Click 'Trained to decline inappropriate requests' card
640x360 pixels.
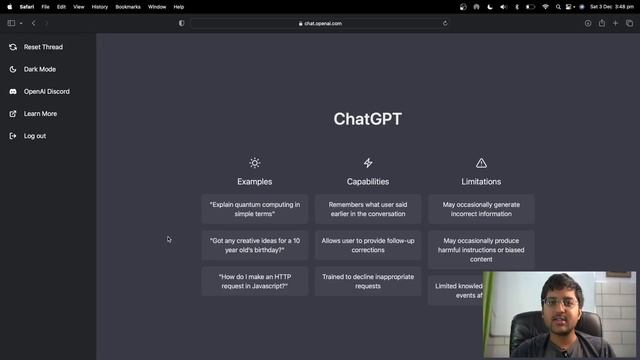click(368, 281)
